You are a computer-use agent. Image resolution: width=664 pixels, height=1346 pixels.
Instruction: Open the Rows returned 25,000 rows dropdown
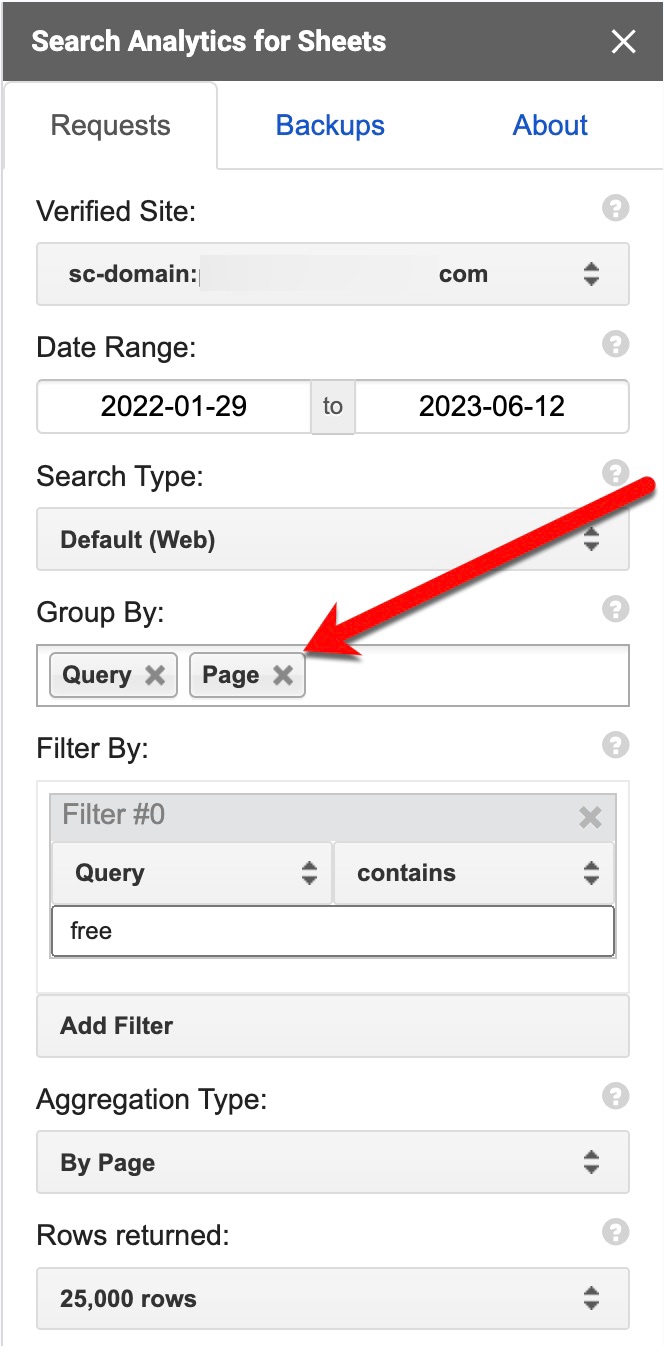point(332,1299)
